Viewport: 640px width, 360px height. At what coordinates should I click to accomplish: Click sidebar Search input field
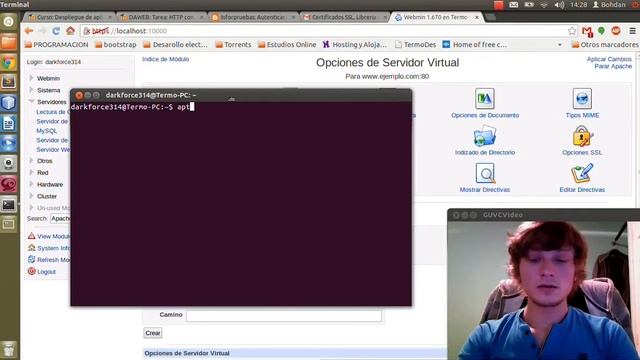coord(60,218)
